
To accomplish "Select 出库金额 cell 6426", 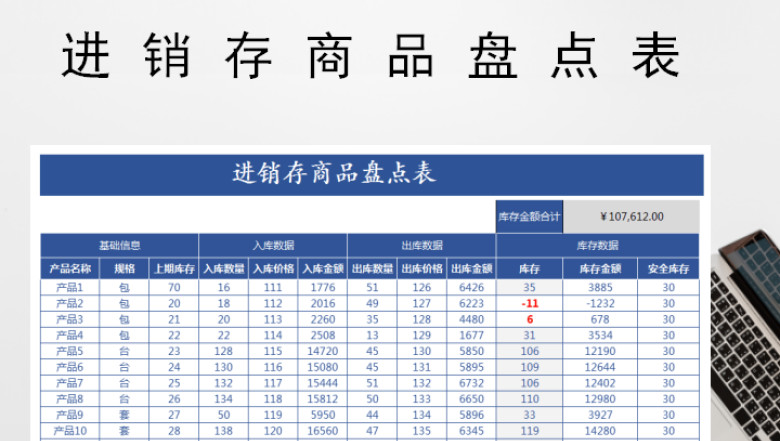I will [x=472, y=287].
